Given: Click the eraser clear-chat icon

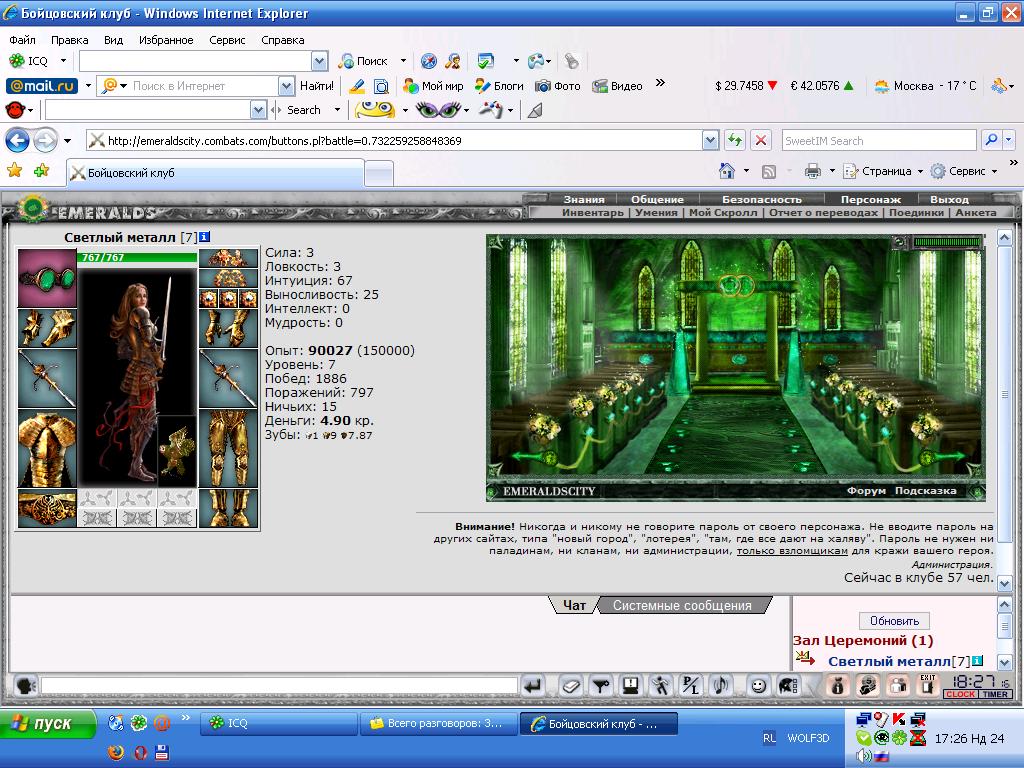Looking at the screenshot, I should tap(570, 686).
